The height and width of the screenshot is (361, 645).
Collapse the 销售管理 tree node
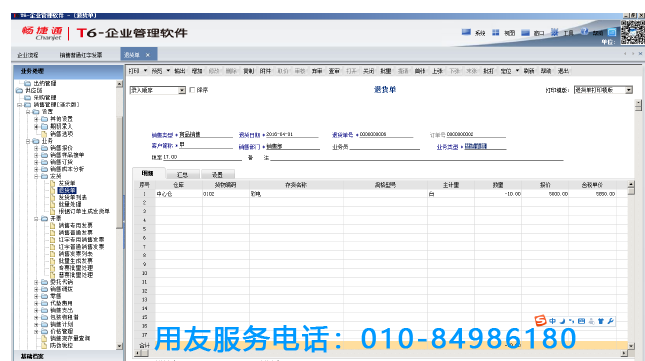pos(19,105)
